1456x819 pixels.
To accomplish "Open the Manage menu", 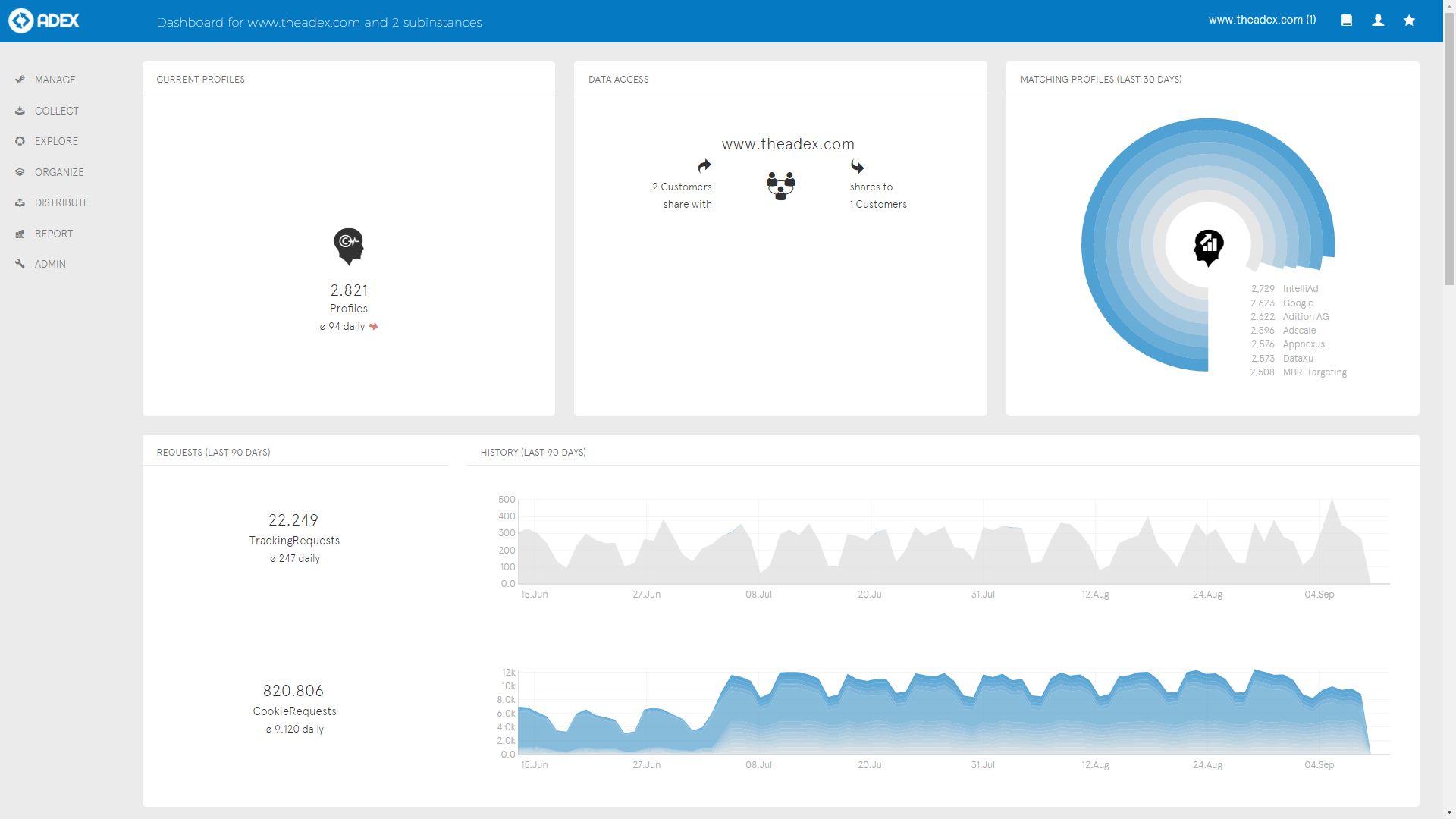I will (55, 80).
